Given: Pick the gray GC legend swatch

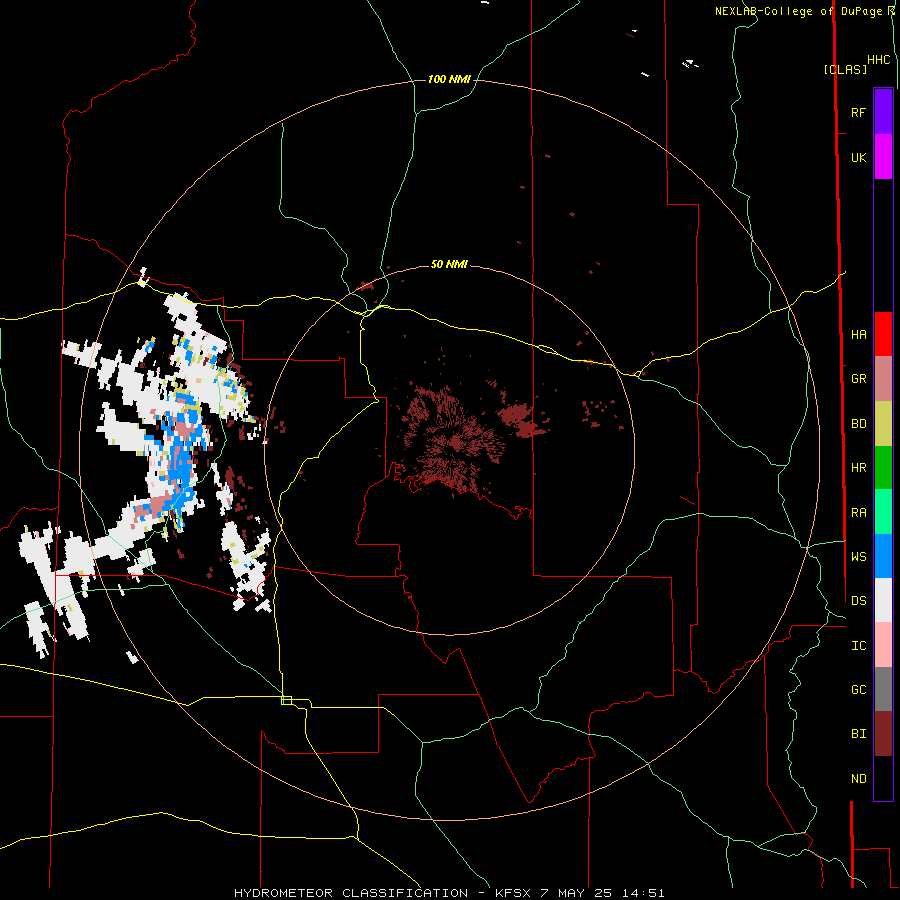Looking at the screenshot, I should coord(883,689).
